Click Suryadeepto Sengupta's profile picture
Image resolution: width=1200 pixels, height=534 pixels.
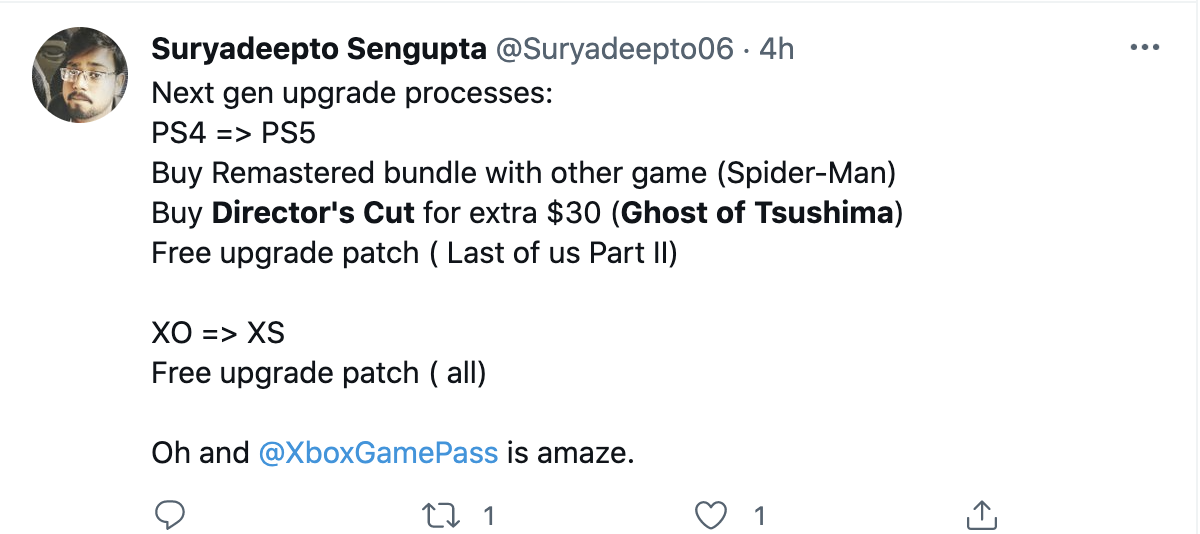(x=79, y=77)
